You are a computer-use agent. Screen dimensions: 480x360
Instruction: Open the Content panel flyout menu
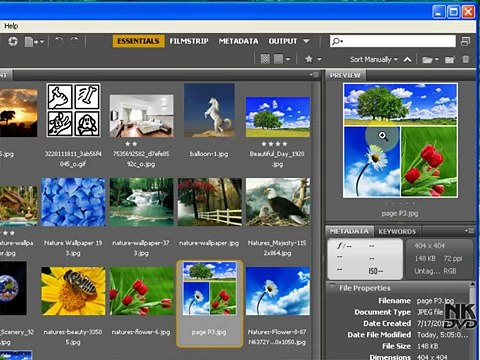[314, 75]
